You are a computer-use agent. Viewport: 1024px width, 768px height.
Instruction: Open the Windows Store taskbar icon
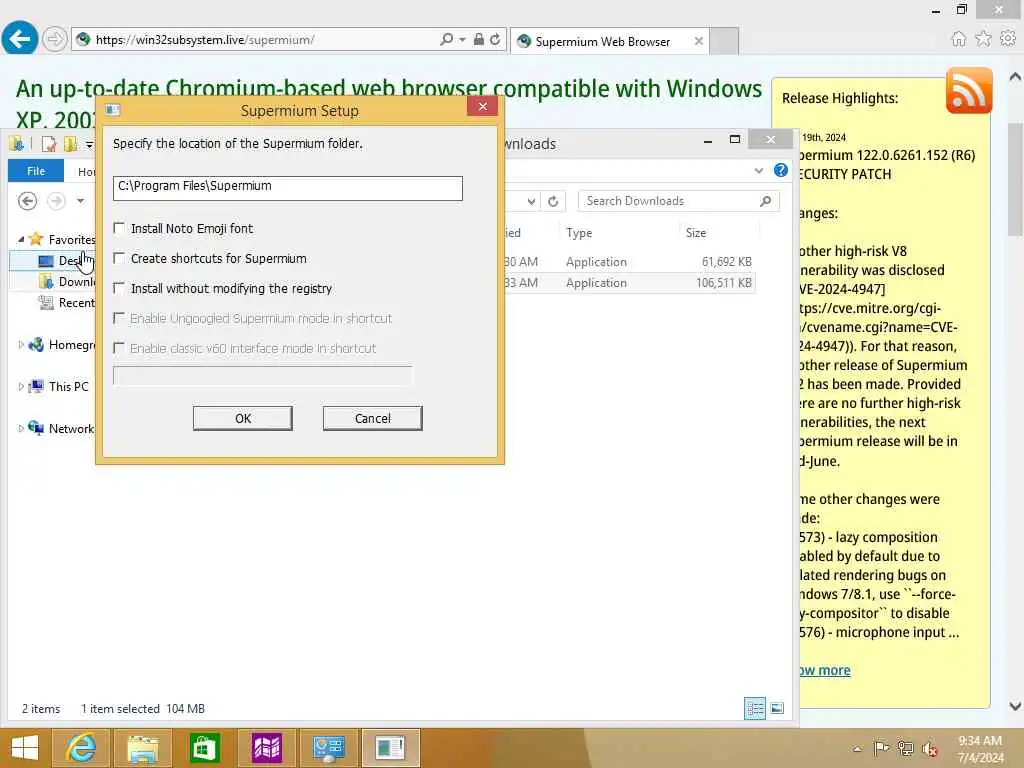coord(204,748)
